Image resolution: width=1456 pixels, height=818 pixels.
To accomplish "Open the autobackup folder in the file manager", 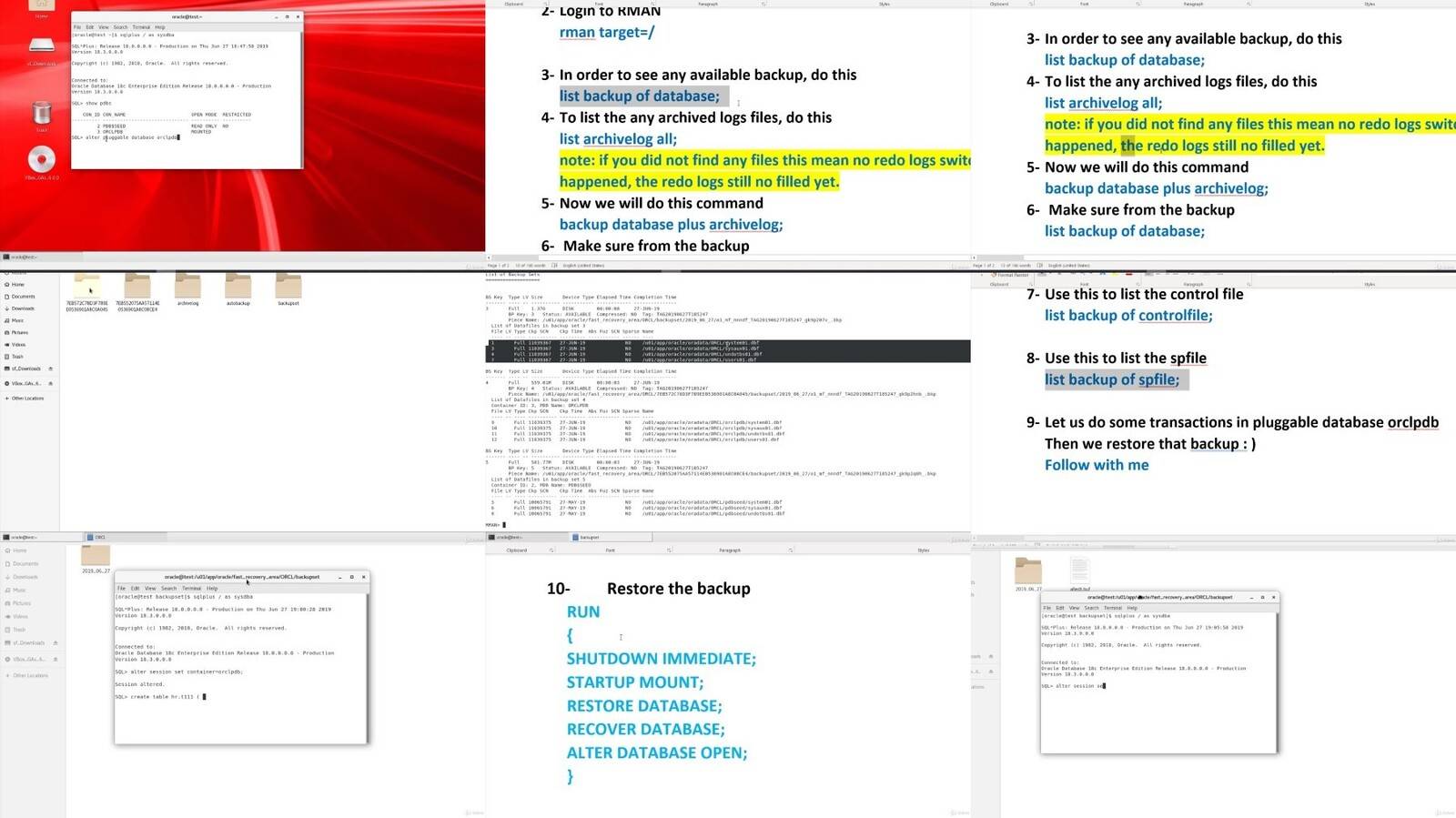I will tap(238, 287).
